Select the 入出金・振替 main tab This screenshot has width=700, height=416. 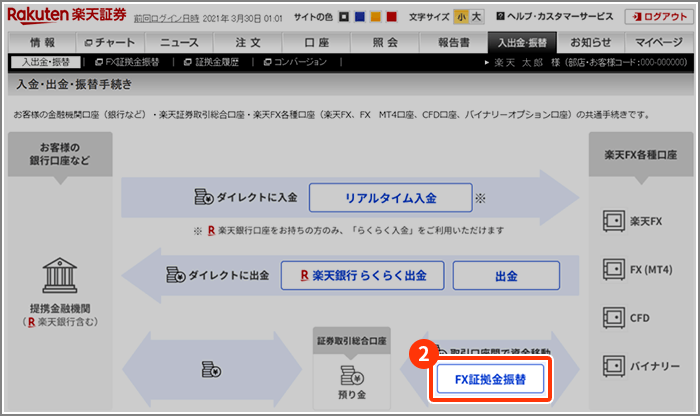(522, 42)
